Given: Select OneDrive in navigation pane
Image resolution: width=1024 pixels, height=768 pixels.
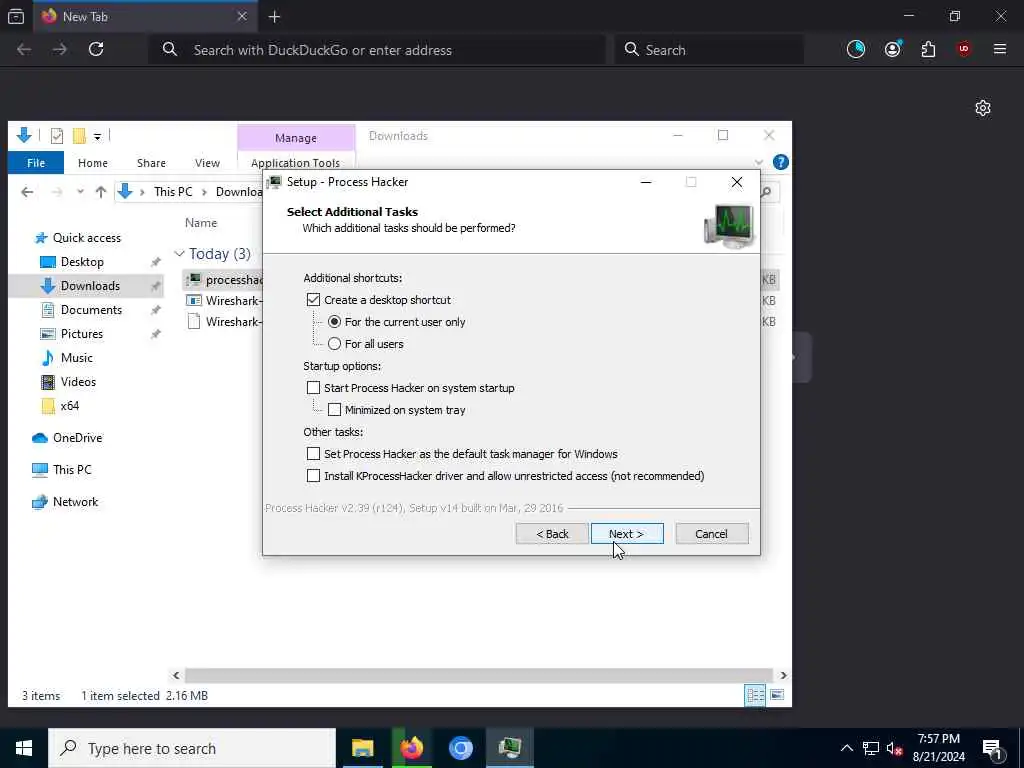Looking at the screenshot, I should point(77,438).
